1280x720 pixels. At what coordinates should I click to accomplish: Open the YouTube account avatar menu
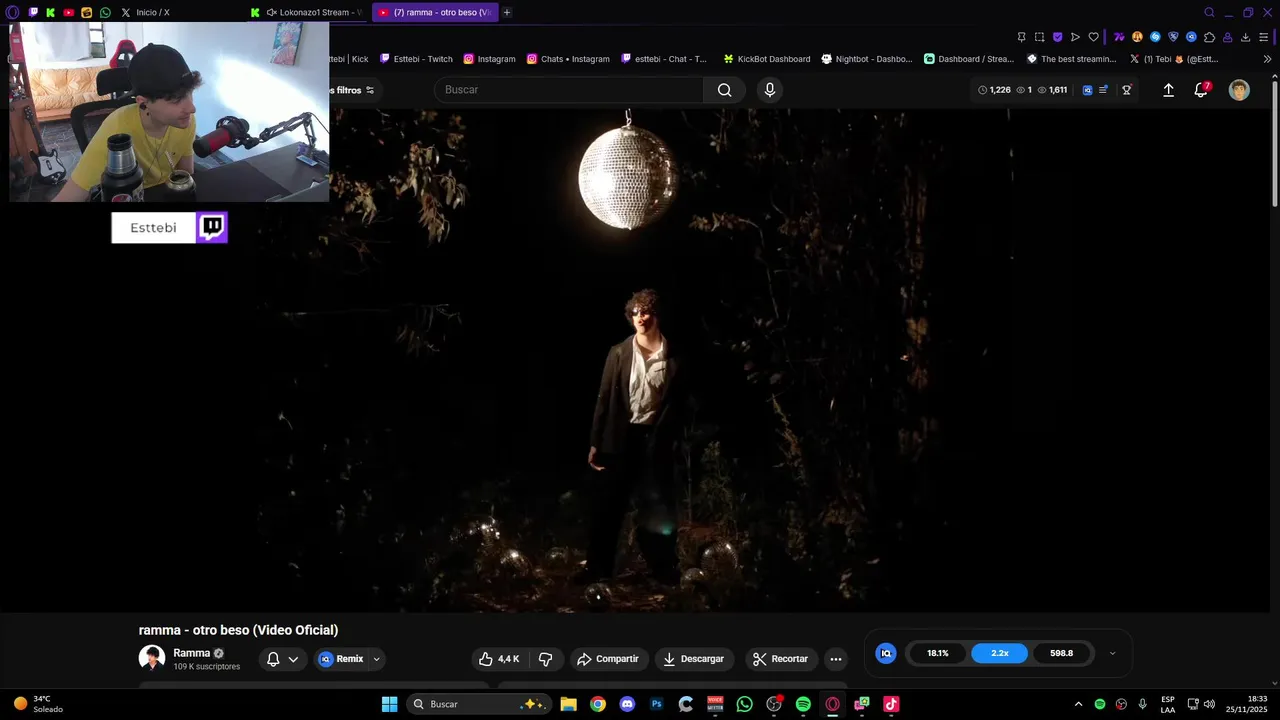[1239, 90]
